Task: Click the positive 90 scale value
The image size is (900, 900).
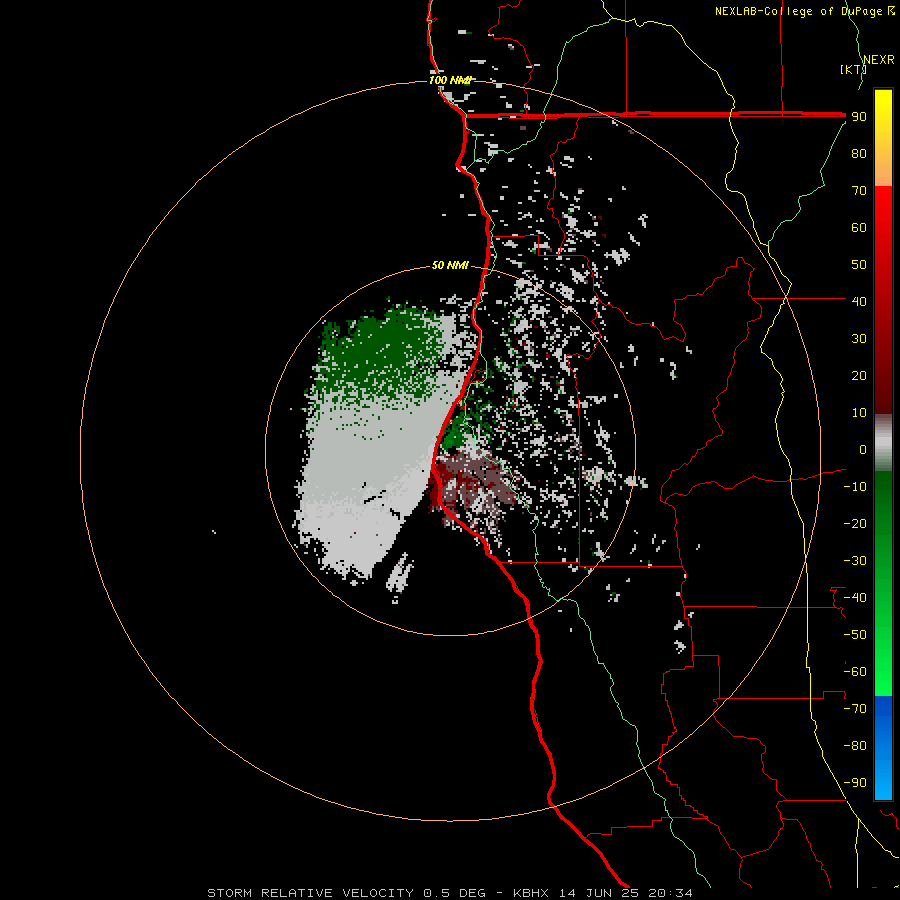Action: tap(859, 117)
